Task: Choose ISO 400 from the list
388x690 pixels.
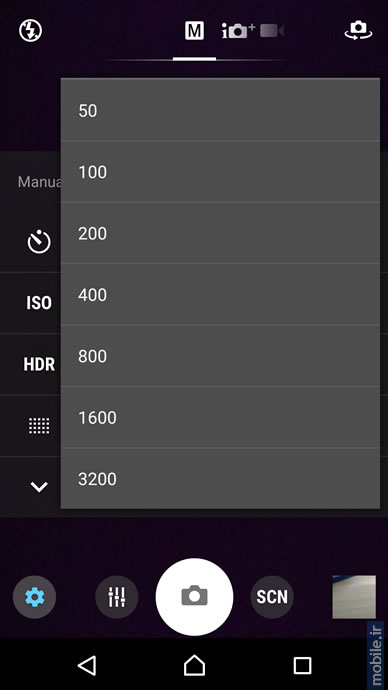Action: (x=220, y=294)
